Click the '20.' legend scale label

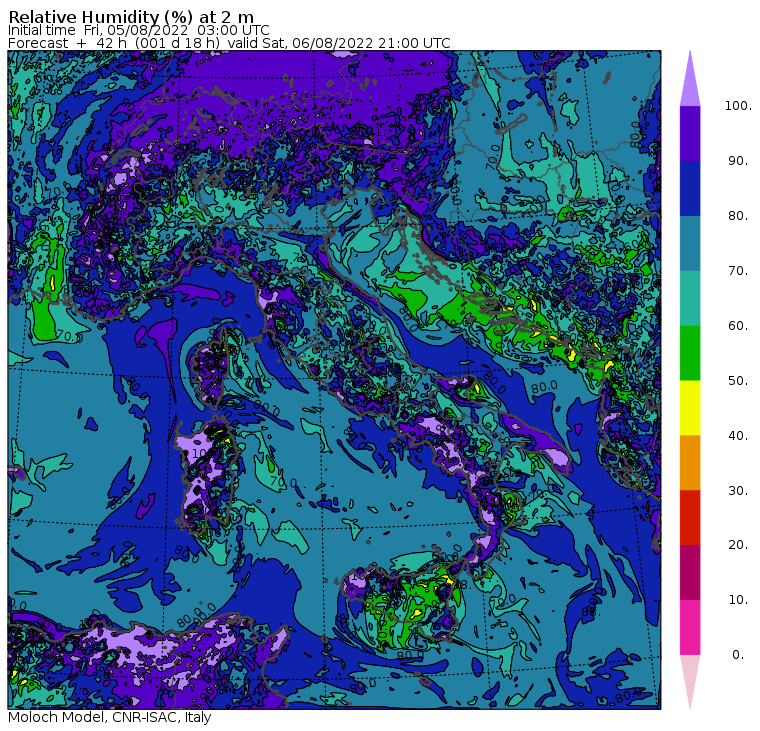click(x=738, y=545)
